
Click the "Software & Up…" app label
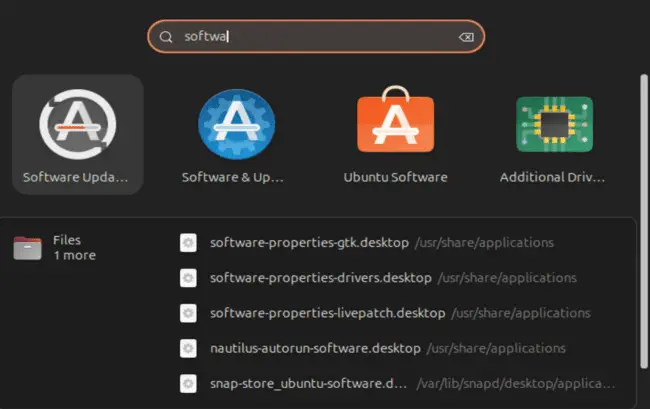pyautogui.click(x=233, y=177)
